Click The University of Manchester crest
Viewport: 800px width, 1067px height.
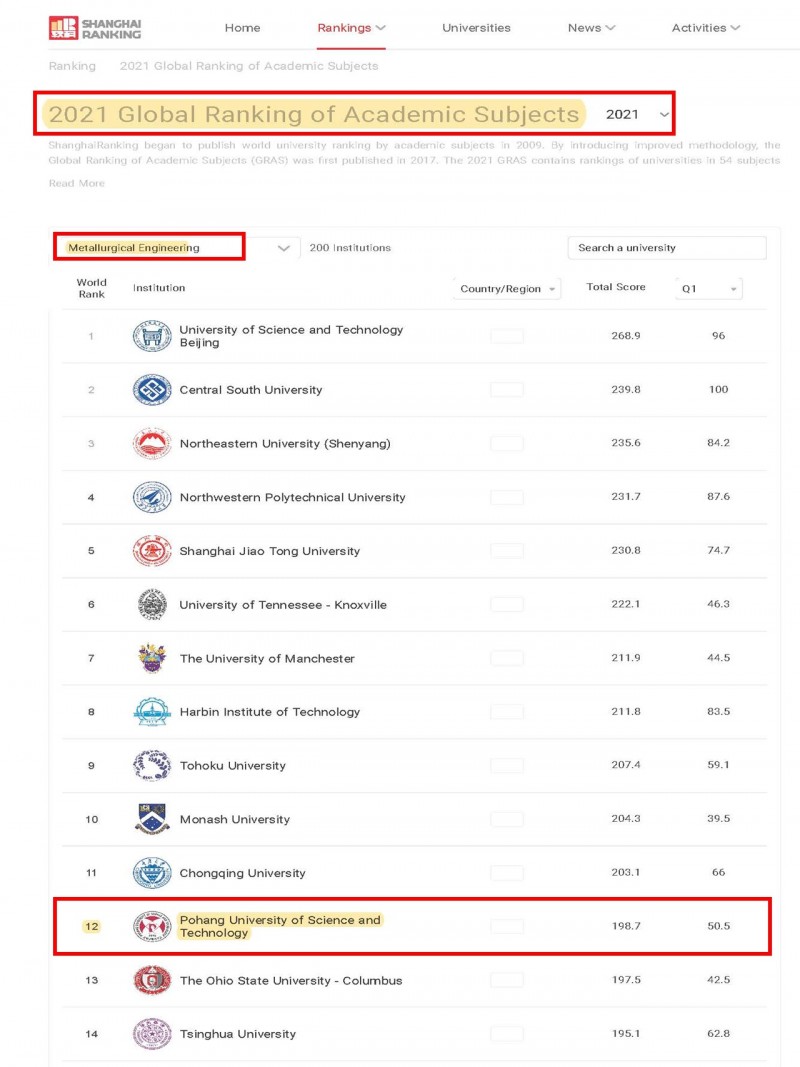(x=152, y=658)
